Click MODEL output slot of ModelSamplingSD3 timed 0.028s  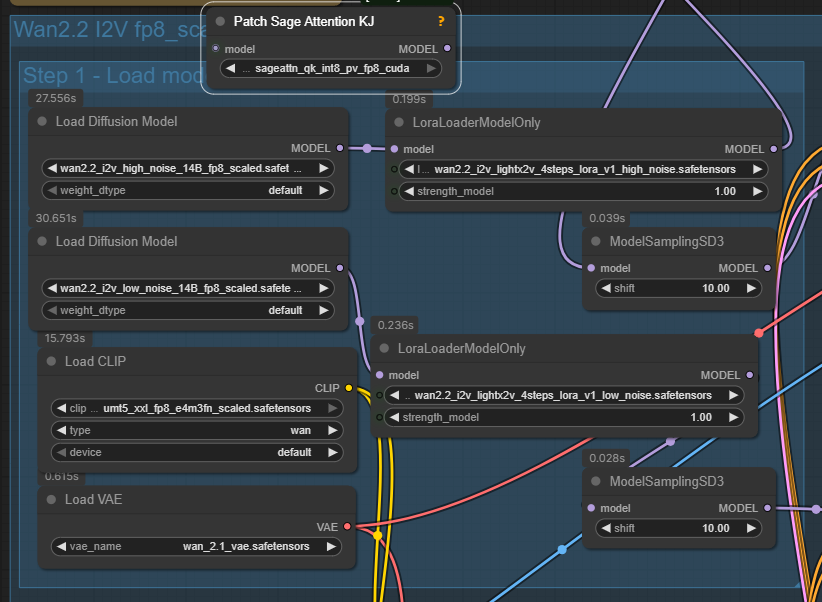pos(767,508)
